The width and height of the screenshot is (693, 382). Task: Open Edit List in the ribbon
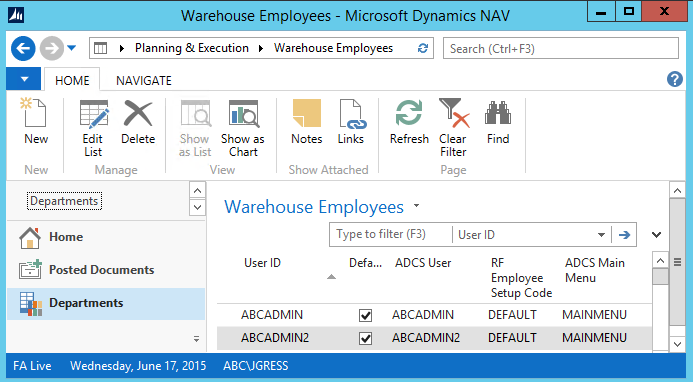coord(93,128)
